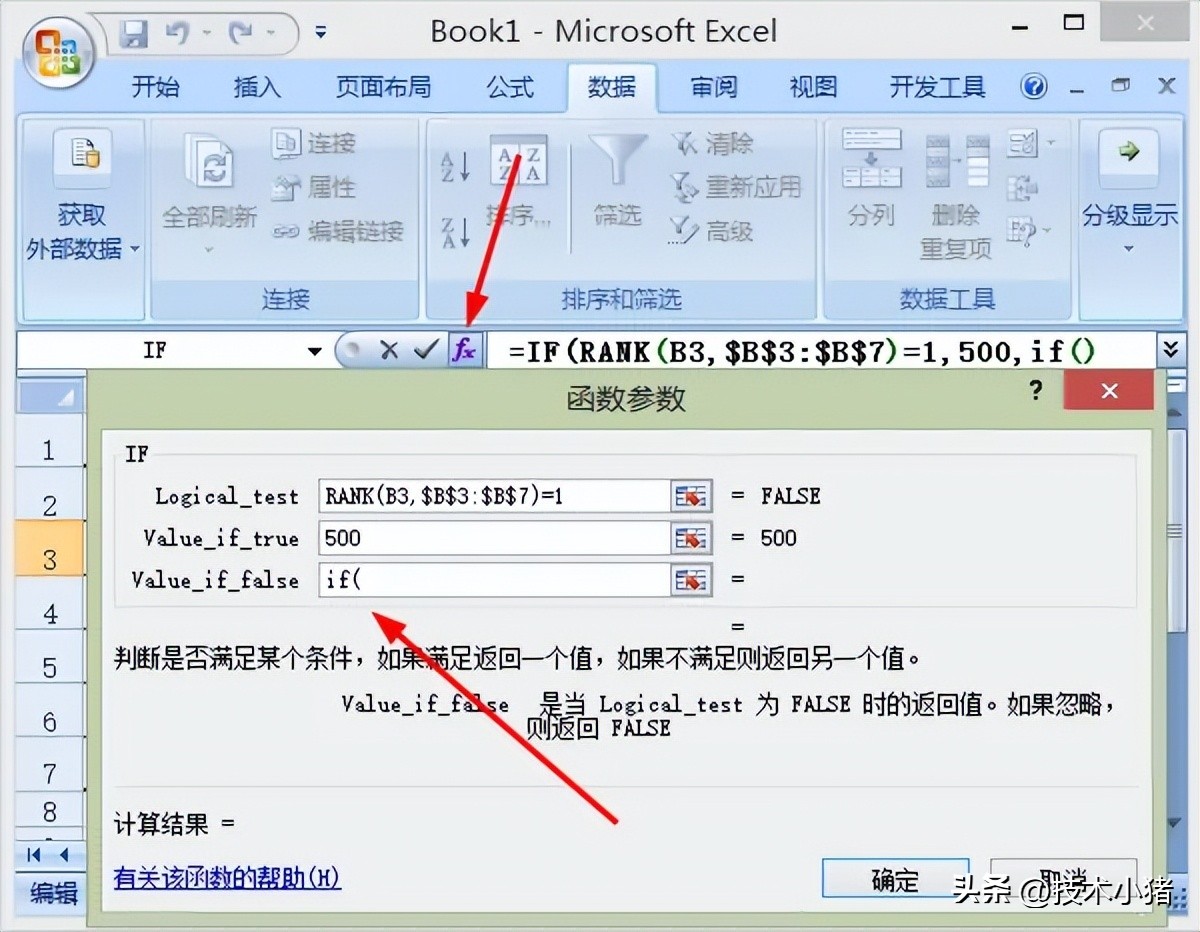Minimize the ribbon window button
The image size is (1200, 932).
point(1077,89)
